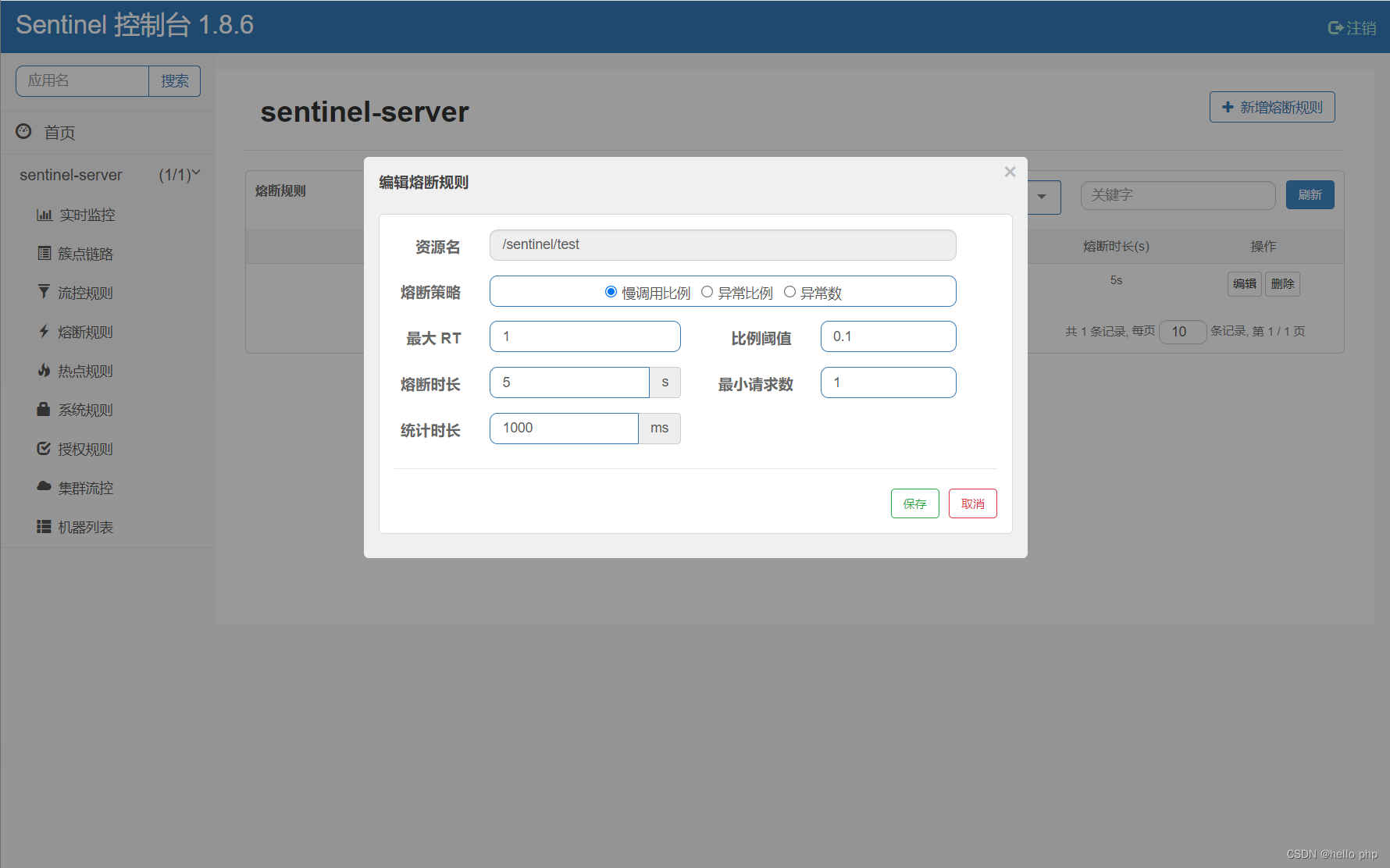Viewport: 1390px width, 868px height.
Task: Click the real-time monitoring bar chart icon
Action: [44, 215]
